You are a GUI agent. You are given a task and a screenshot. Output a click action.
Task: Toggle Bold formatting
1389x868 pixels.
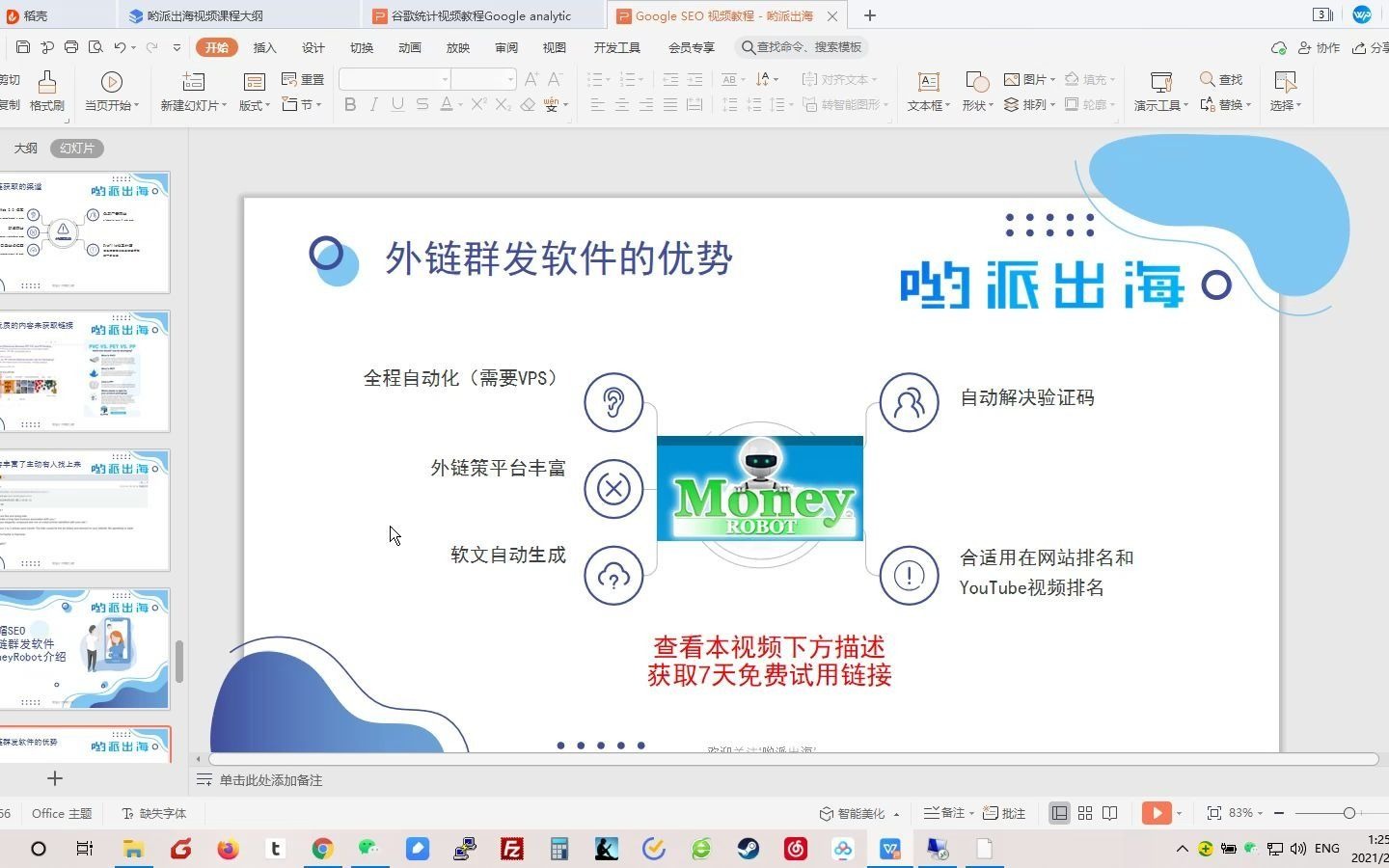[x=350, y=104]
